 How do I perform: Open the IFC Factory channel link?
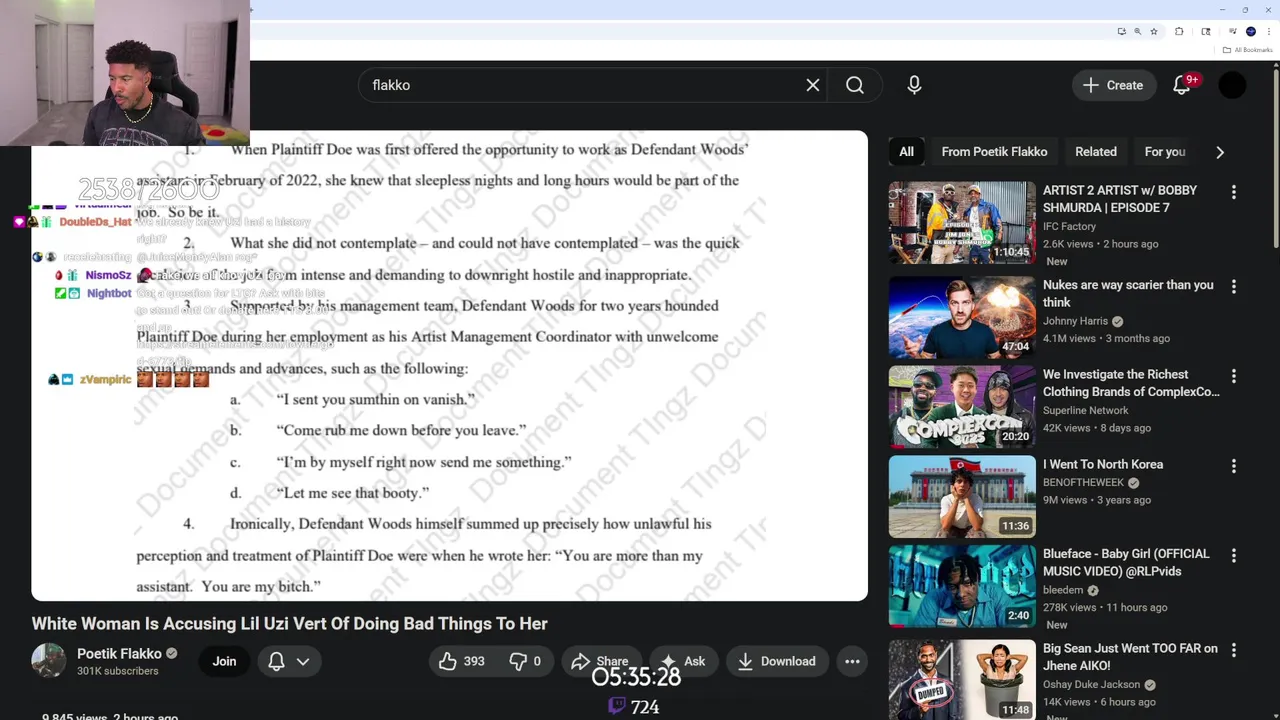coord(1069,226)
